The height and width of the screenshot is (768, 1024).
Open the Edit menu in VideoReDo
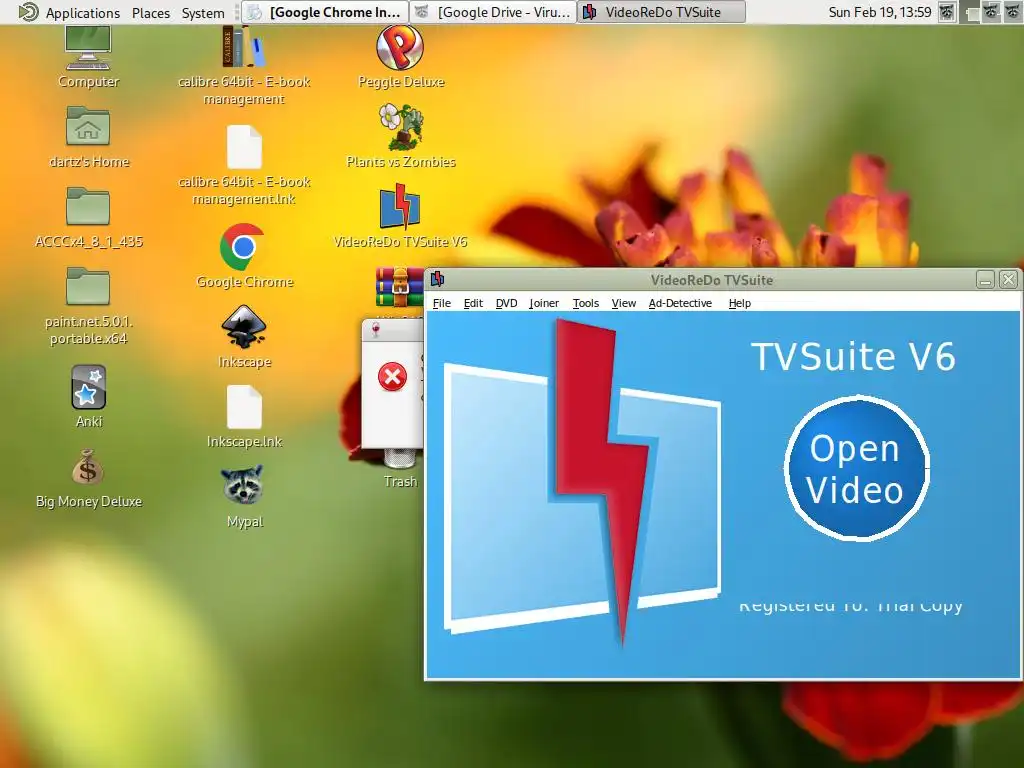pyautogui.click(x=473, y=303)
